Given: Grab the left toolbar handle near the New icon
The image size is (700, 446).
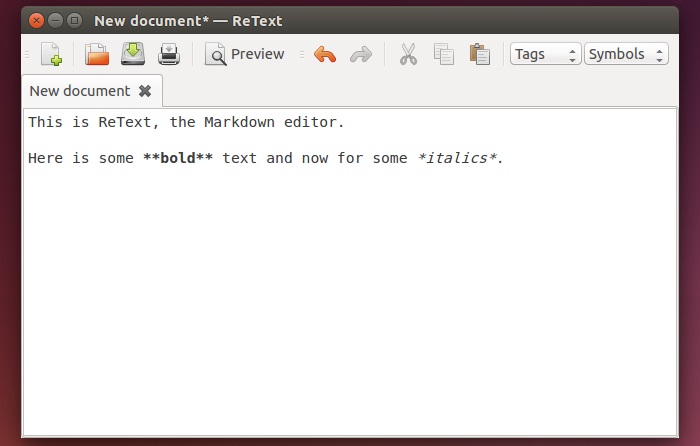Looking at the screenshot, I should (x=27, y=54).
